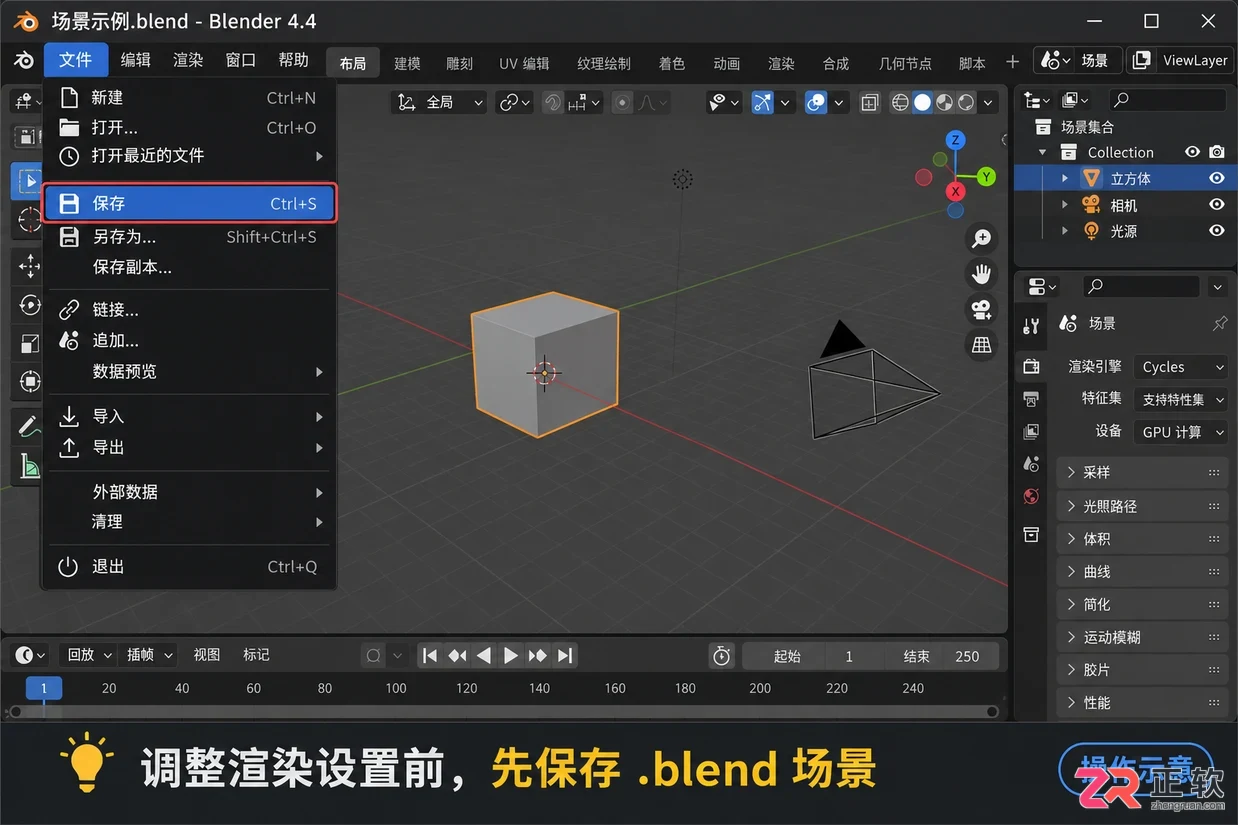The height and width of the screenshot is (825, 1238).
Task: Open the 插帧 keying dropdown
Action: 149,655
